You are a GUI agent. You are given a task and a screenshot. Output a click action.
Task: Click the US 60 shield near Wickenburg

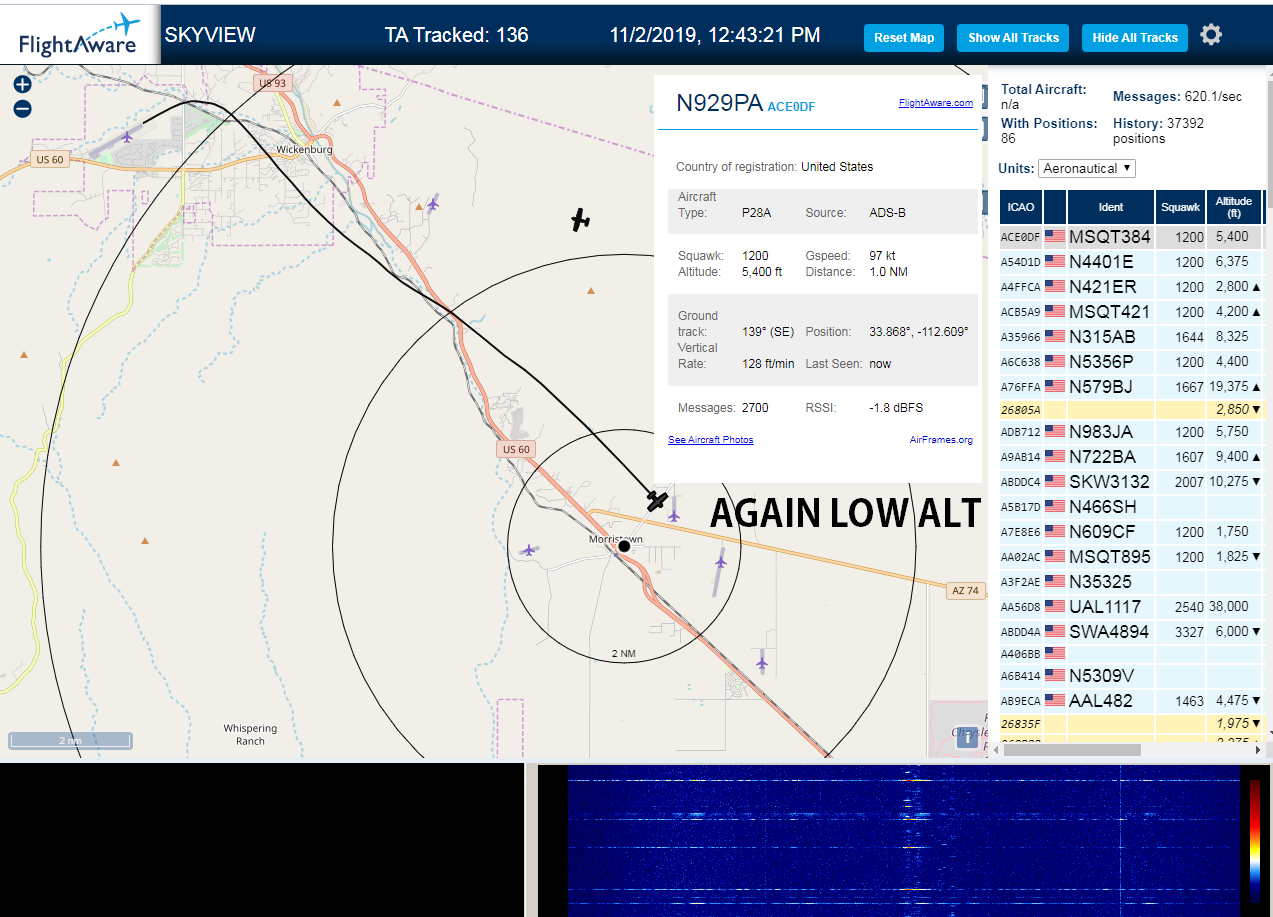coord(49,160)
